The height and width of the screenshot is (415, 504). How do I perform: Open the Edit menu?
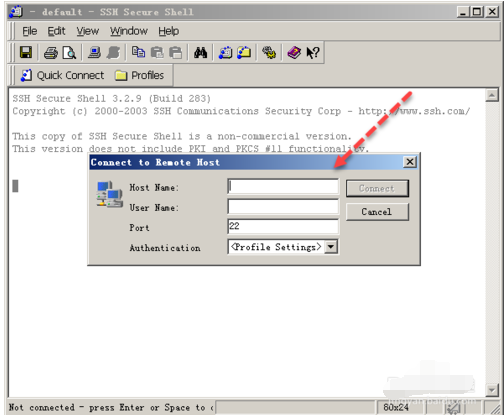tap(56, 31)
